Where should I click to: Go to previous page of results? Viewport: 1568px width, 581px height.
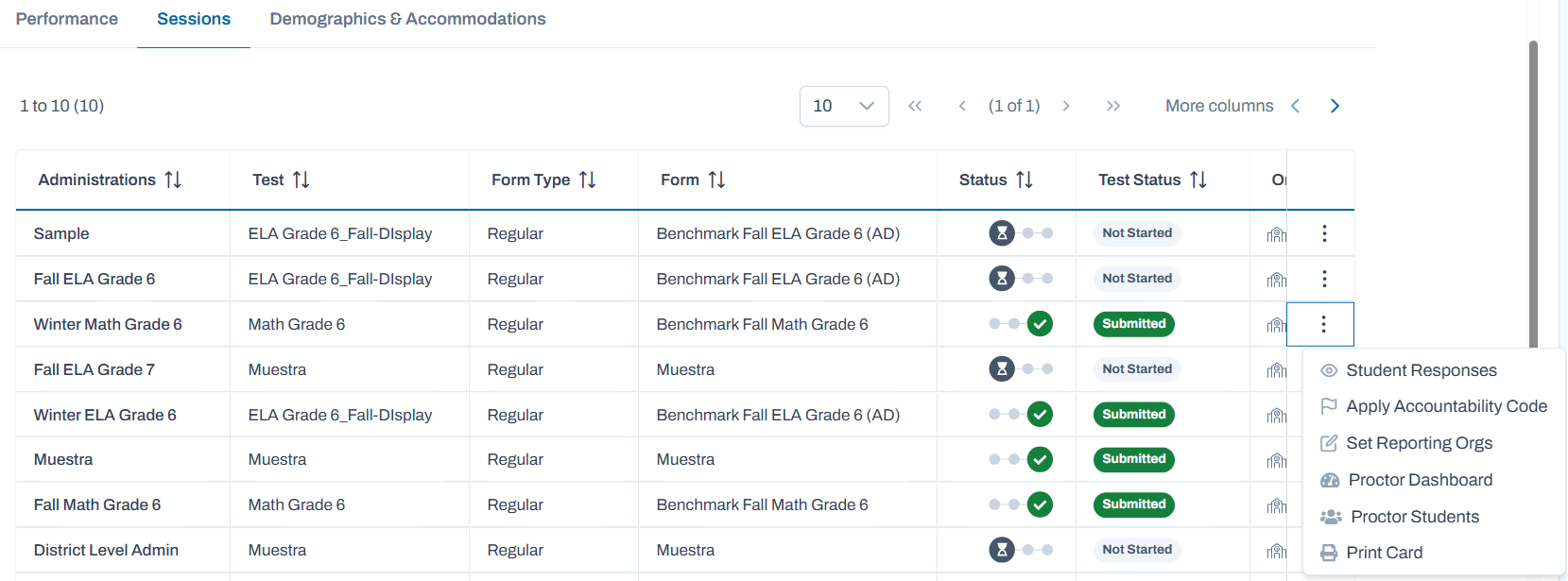point(962,106)
